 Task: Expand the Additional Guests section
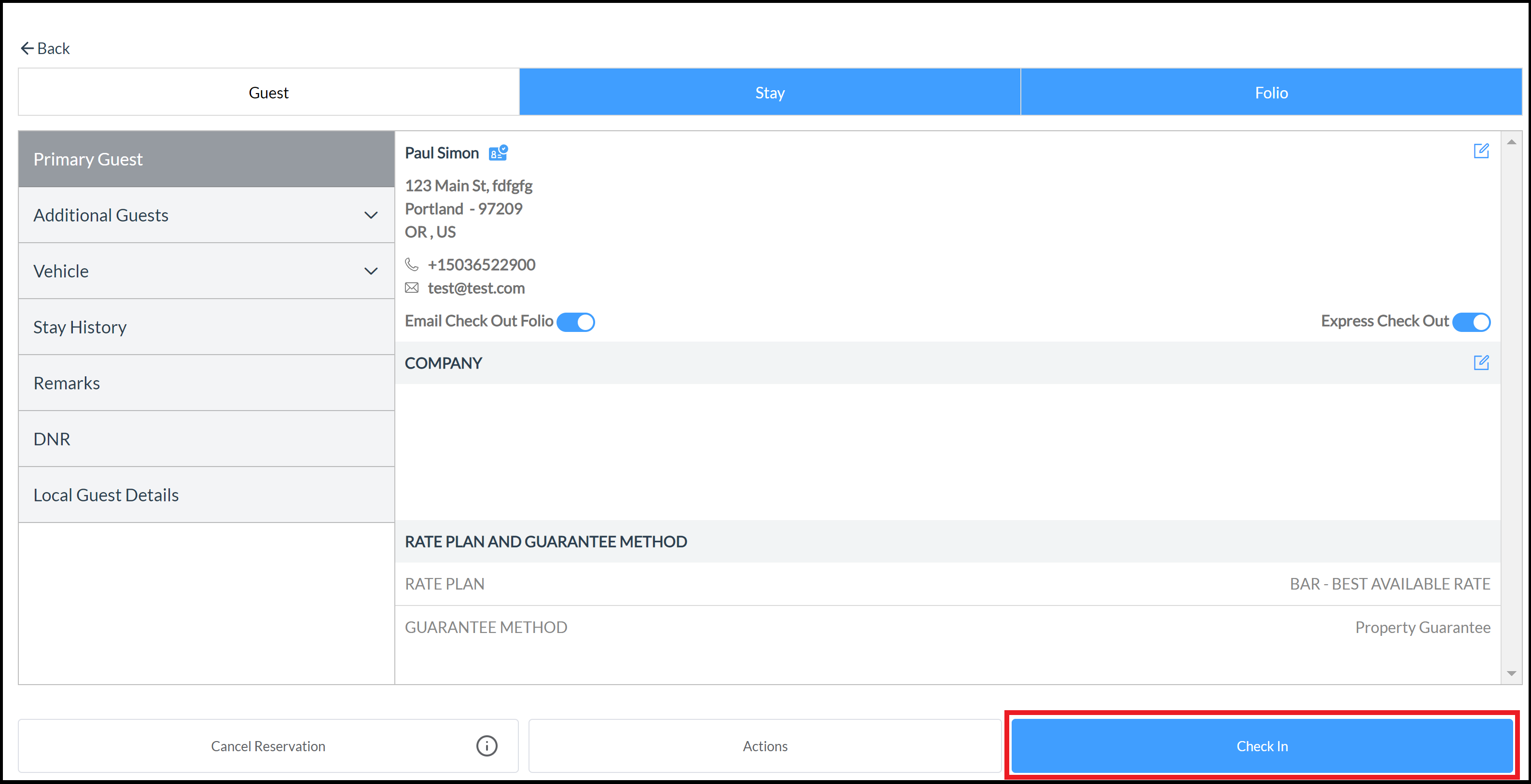[371, 215]
